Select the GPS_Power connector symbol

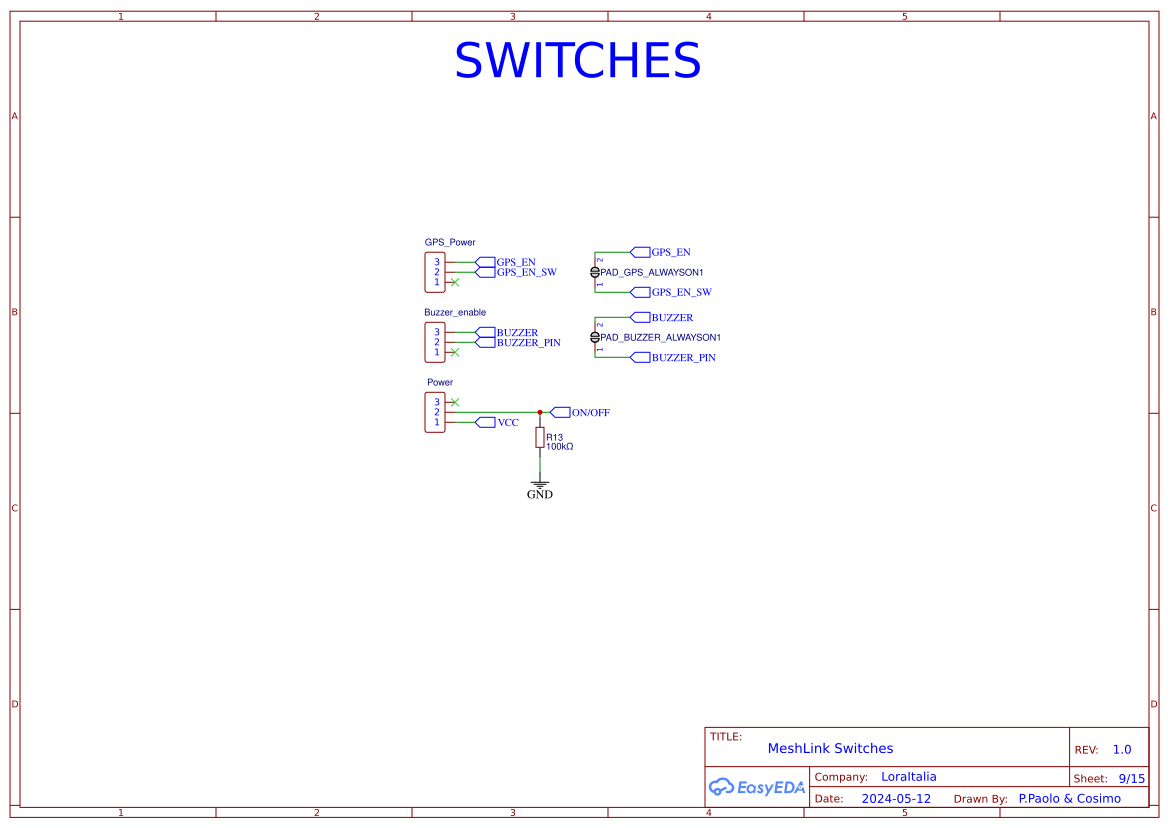click(x=435, y=270)
